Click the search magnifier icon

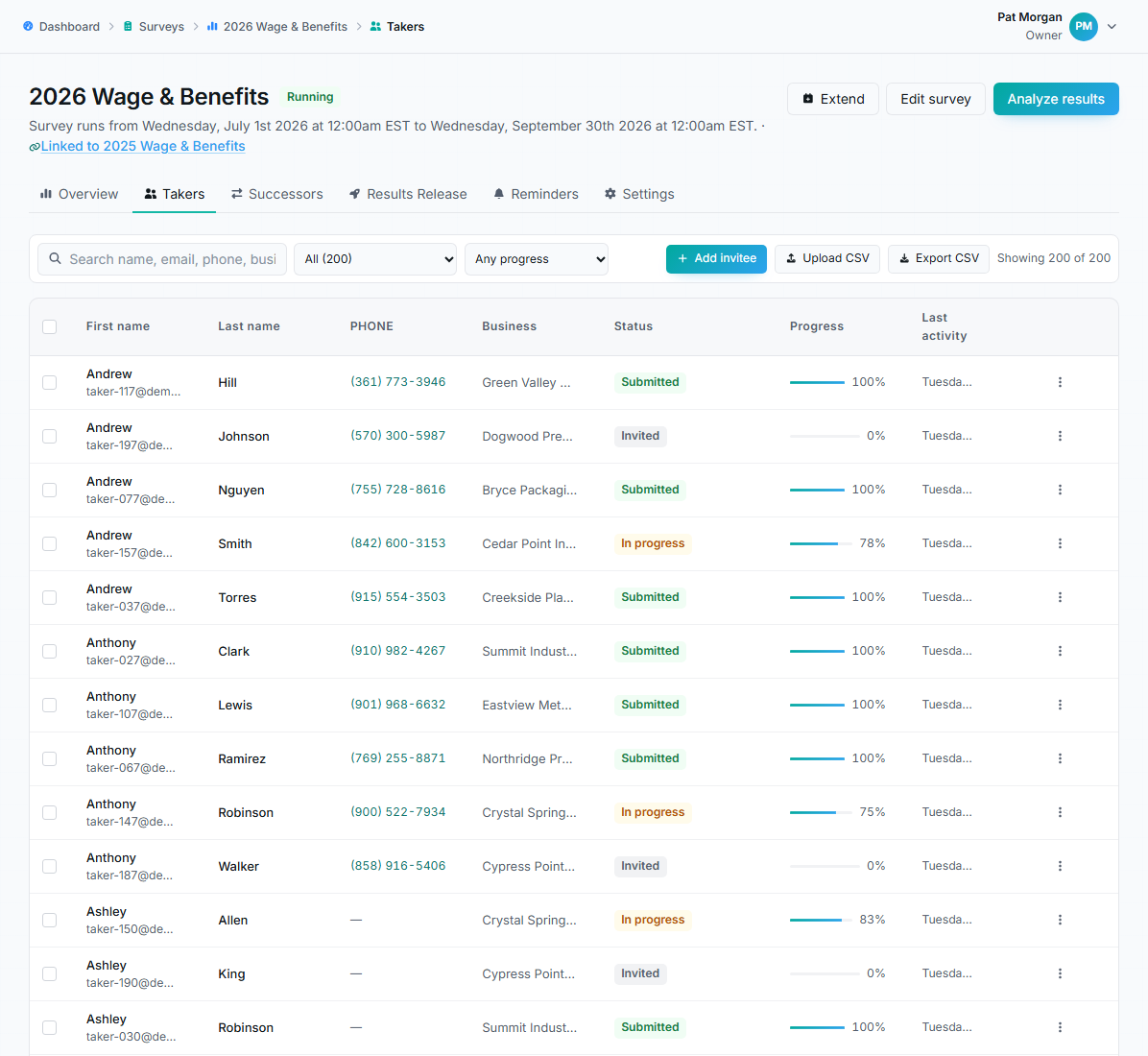[55, 258]
